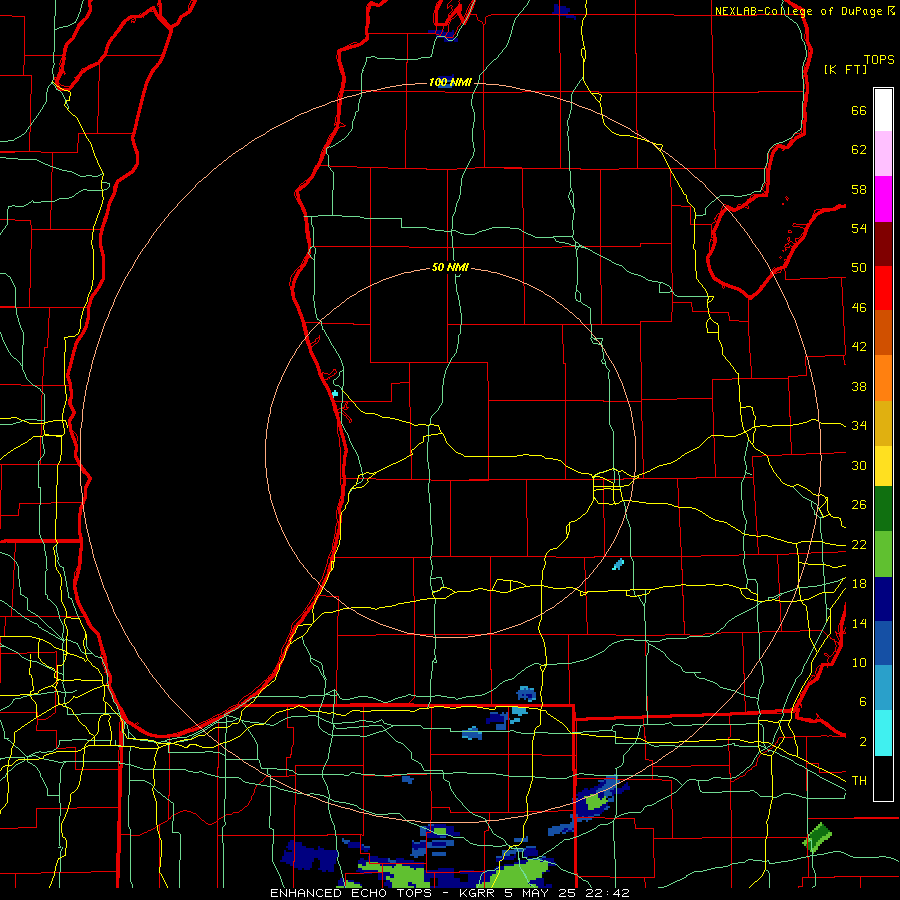Click the dark green echo near right edge
Screen dimensions: 900x900
817,838
